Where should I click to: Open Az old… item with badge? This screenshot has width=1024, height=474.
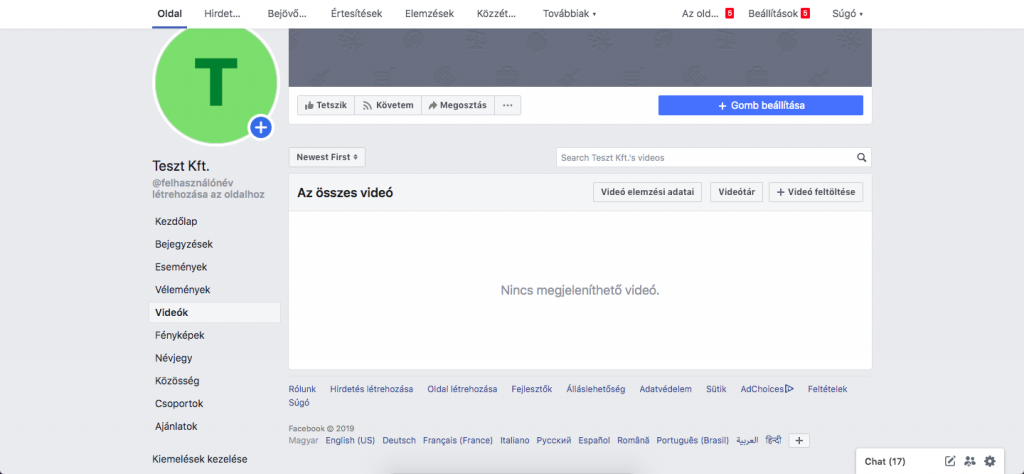tap(707, 14)
